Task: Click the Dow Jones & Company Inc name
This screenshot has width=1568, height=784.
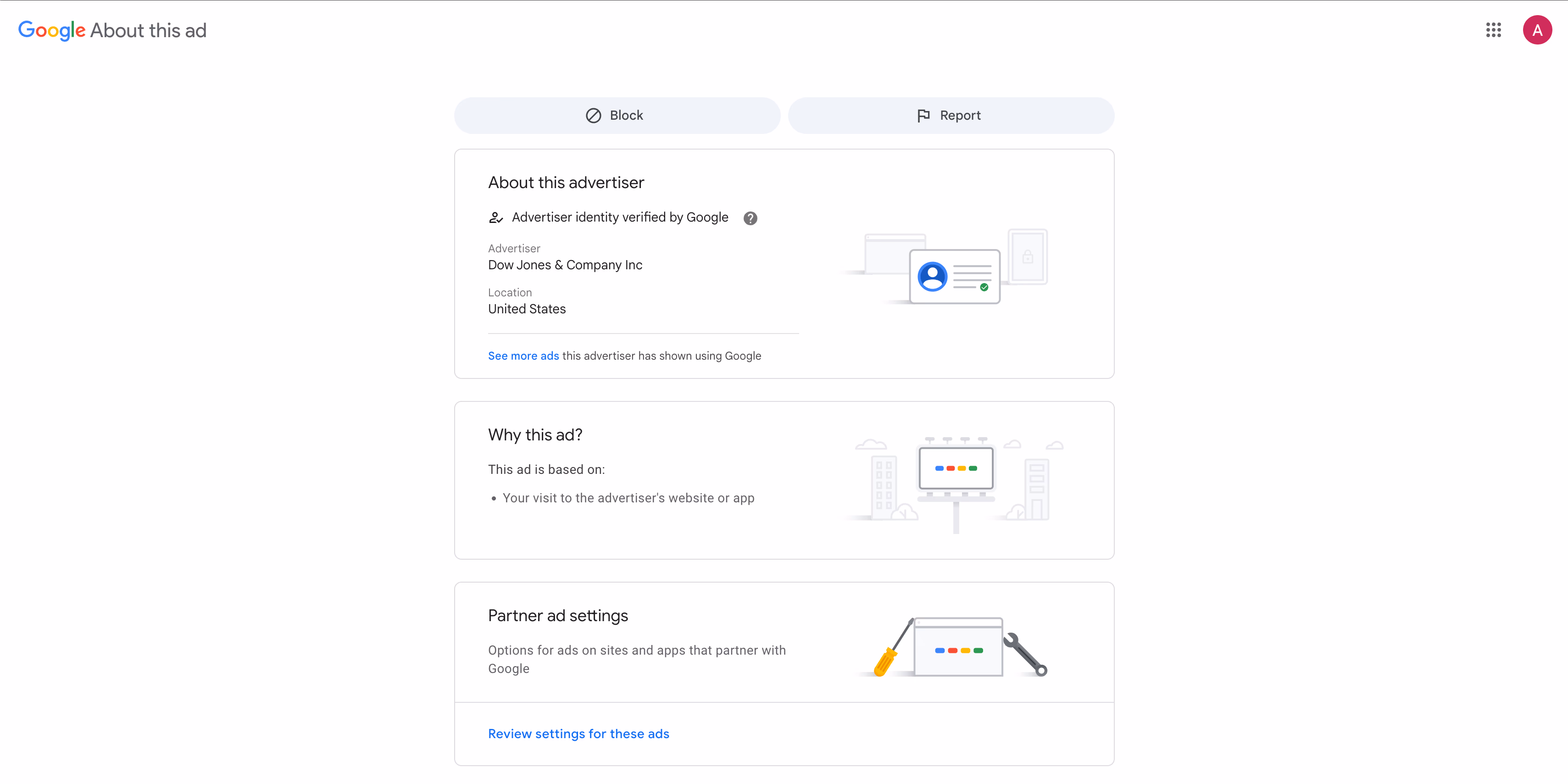Action: (x=565, y=265)
